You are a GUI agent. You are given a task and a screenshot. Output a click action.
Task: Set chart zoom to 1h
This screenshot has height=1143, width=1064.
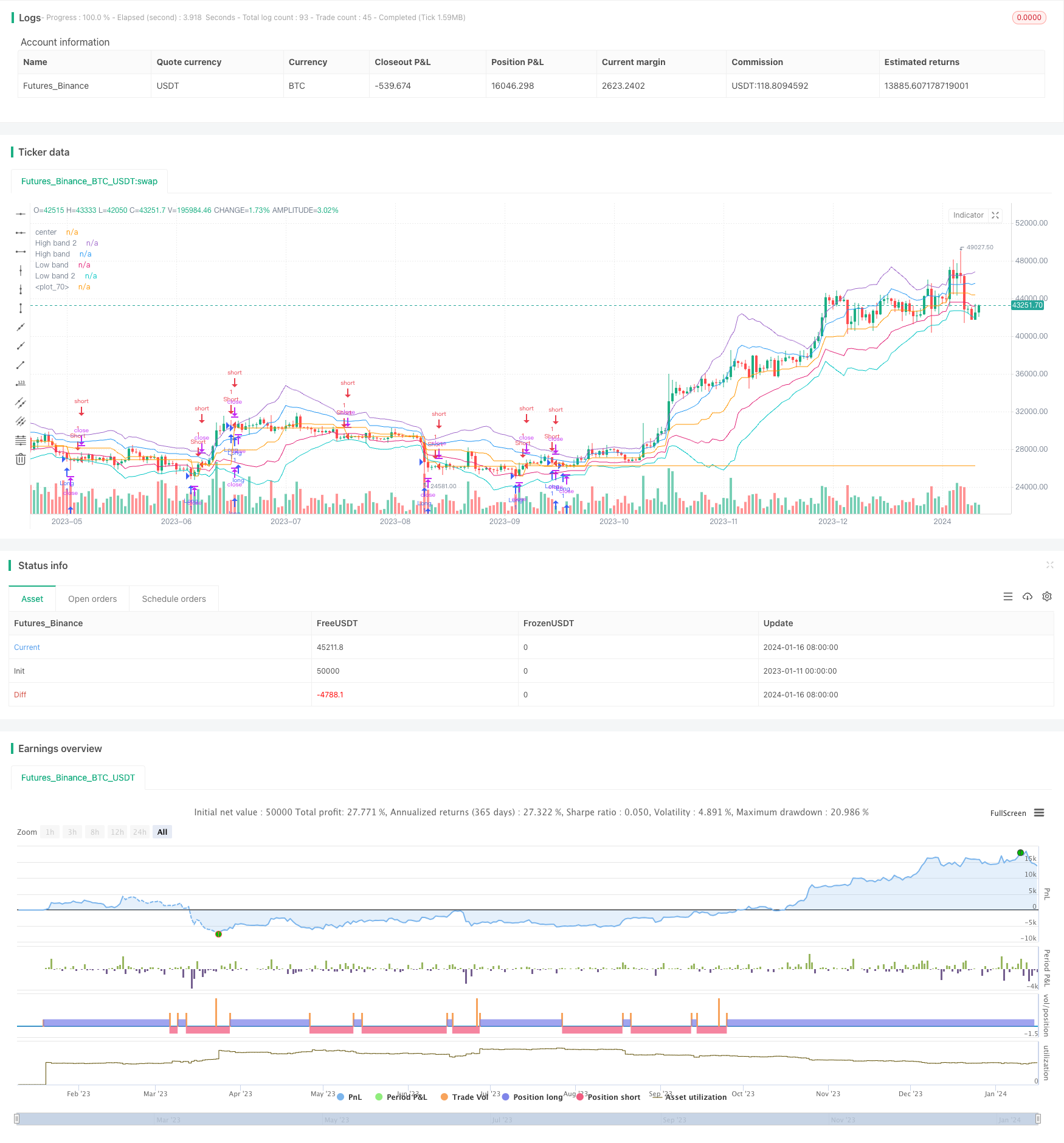coord(50,832)
